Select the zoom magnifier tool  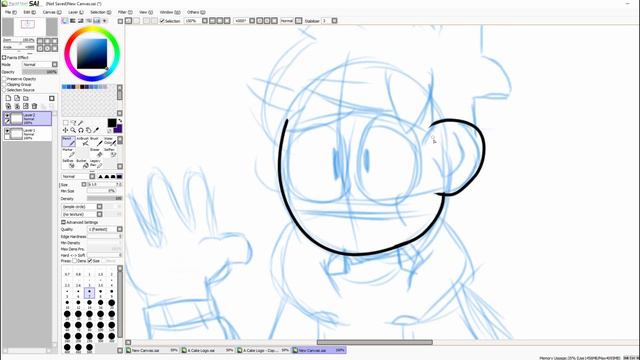pyautogui.click(x=73, y=130)
